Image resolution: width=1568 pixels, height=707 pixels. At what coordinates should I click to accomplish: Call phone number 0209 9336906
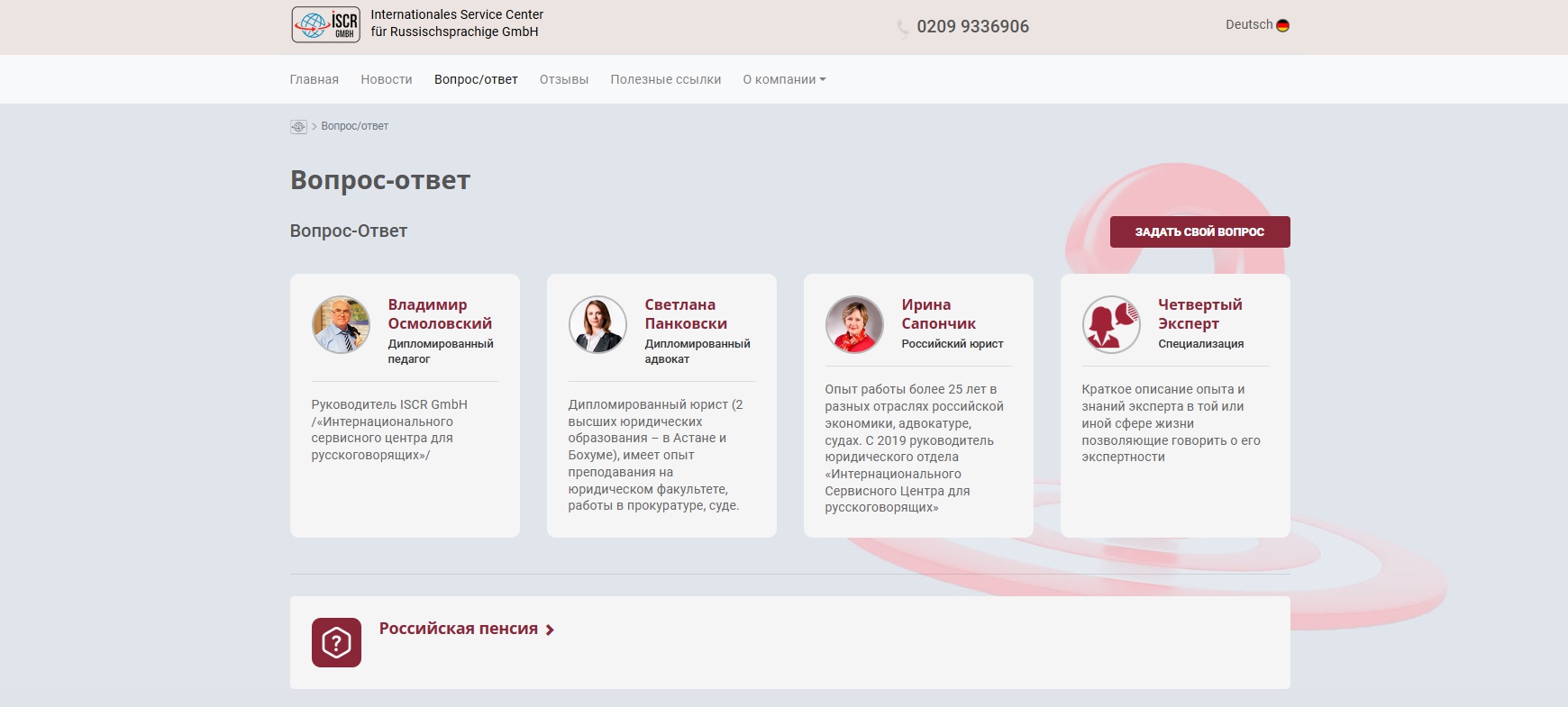tap(972, 26)
